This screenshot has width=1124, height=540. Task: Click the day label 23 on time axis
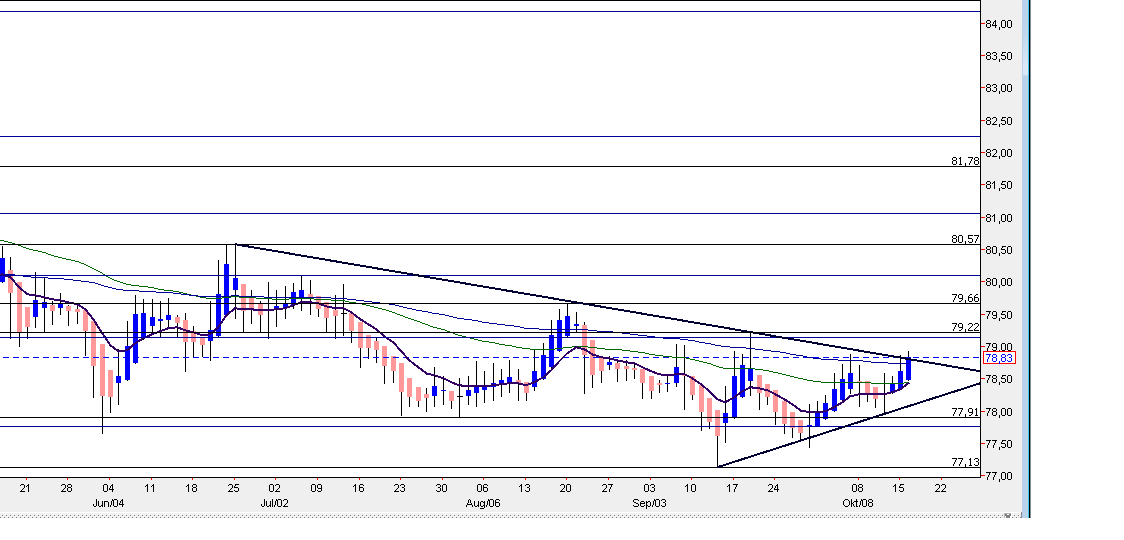[x=399, y=488]
